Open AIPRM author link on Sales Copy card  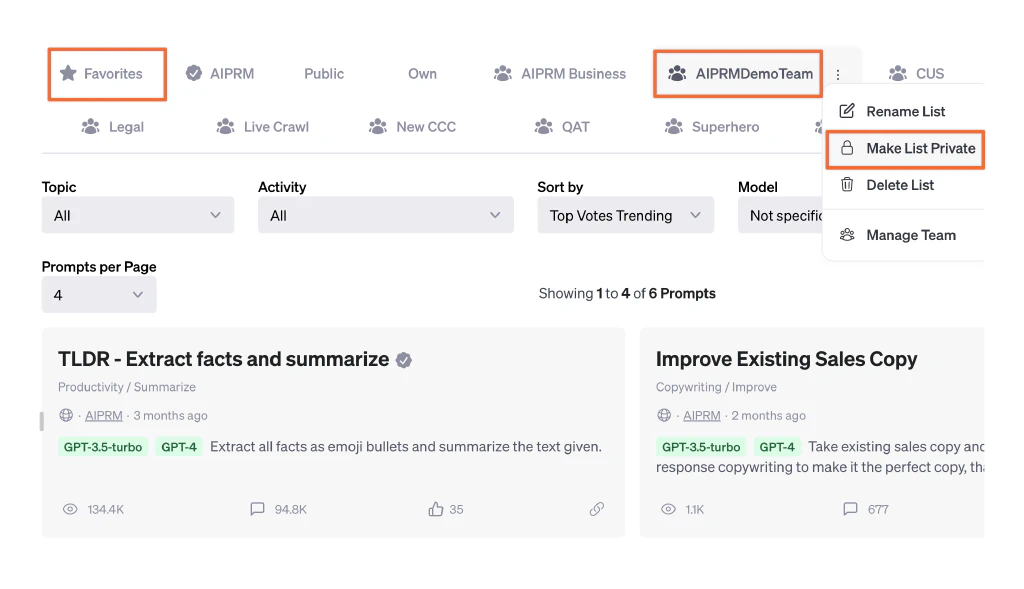pyautogui.click(x=702, y=416)
